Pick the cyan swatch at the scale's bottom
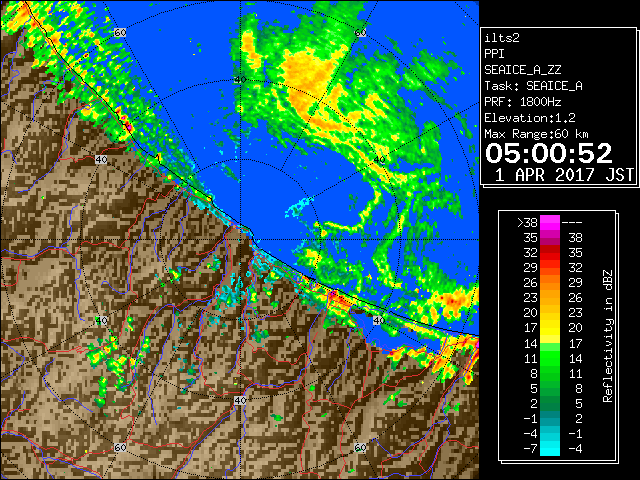The image size is (640, 480). 550,449
